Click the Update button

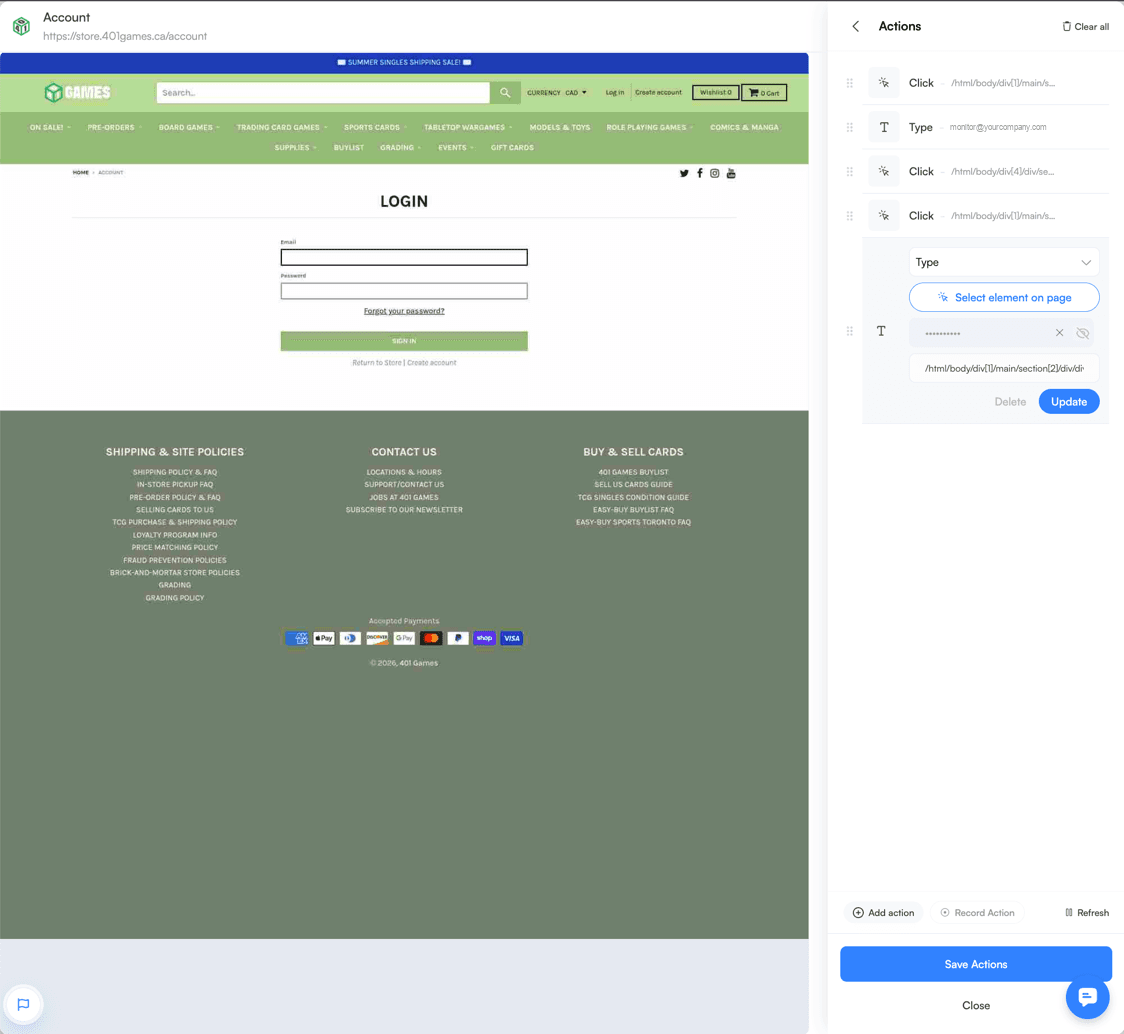pyautogui.click(x=1068, y=402)
